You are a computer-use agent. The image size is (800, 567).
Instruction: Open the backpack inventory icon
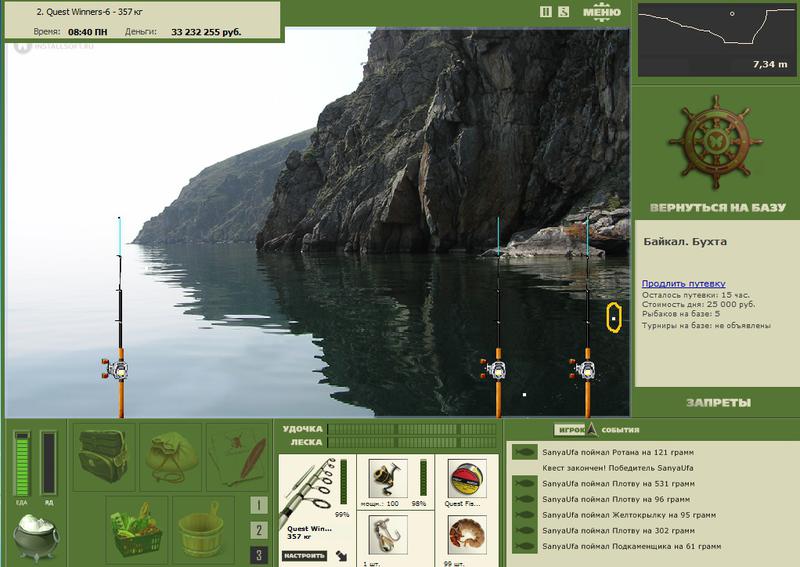(104, 456)
